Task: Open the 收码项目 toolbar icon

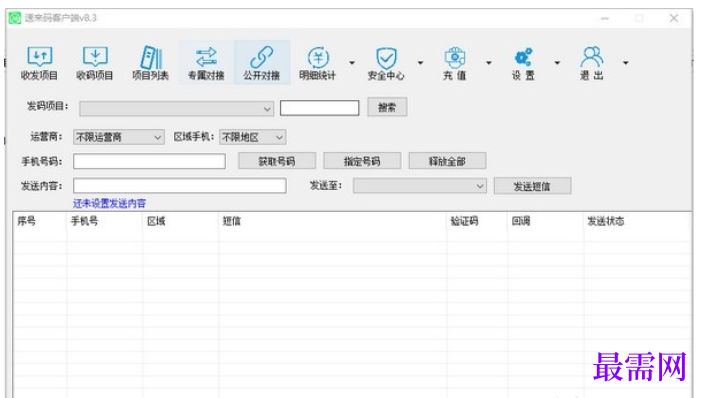Action: pos(94,63)
